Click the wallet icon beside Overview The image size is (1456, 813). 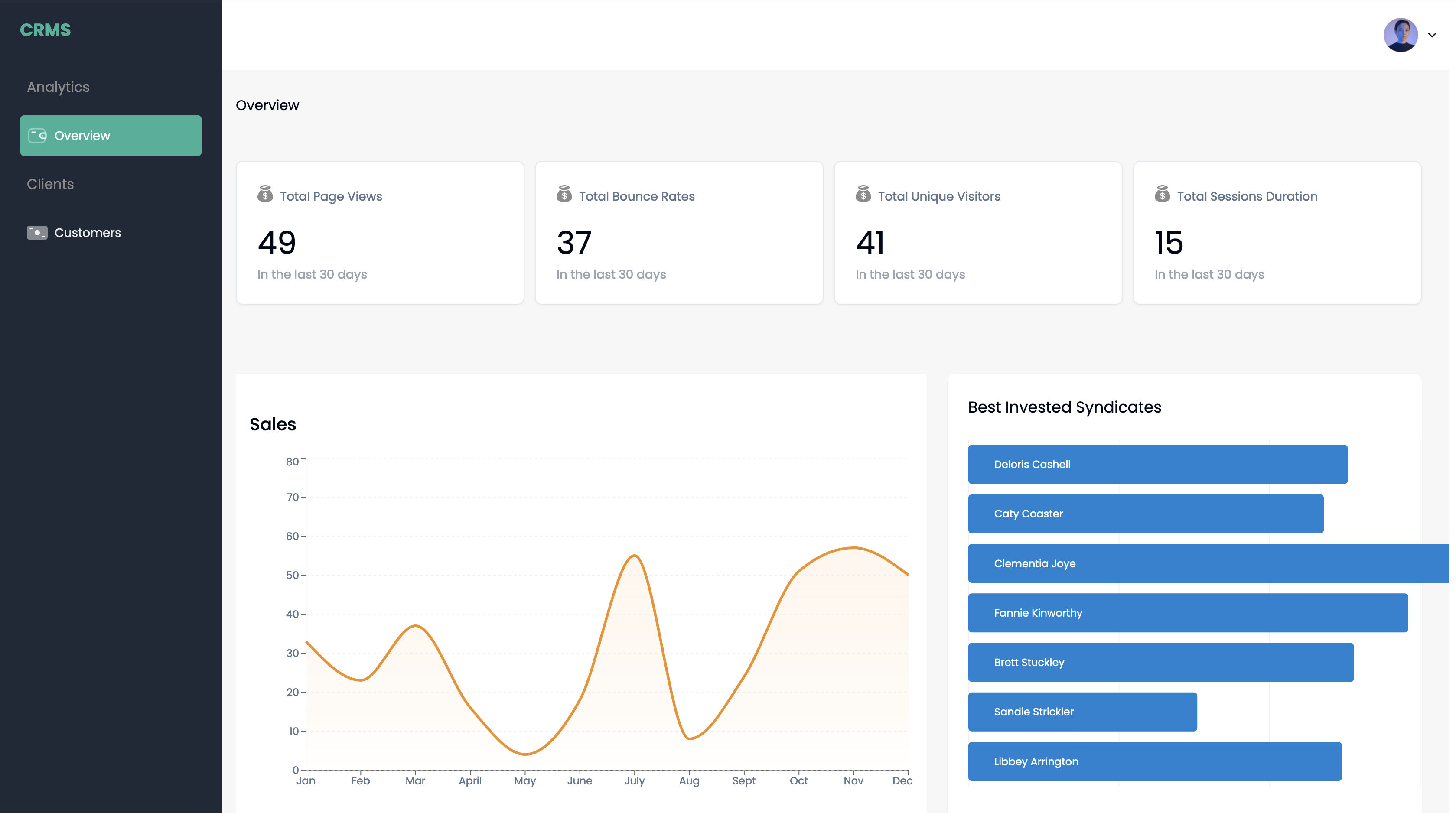tap(37, 136)
